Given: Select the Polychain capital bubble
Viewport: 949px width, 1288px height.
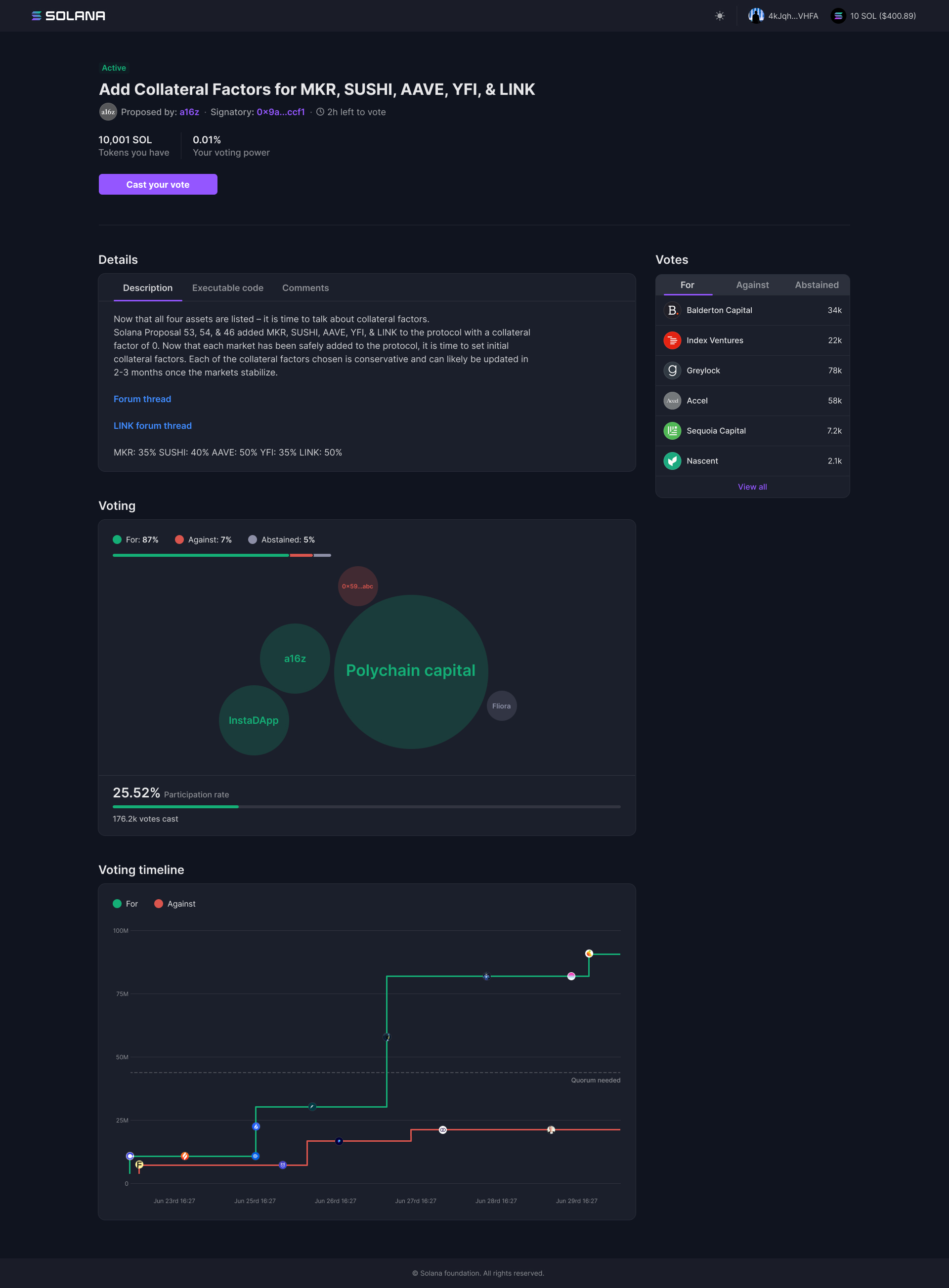Looking at the screenshot, I should [x=411, y=671].
